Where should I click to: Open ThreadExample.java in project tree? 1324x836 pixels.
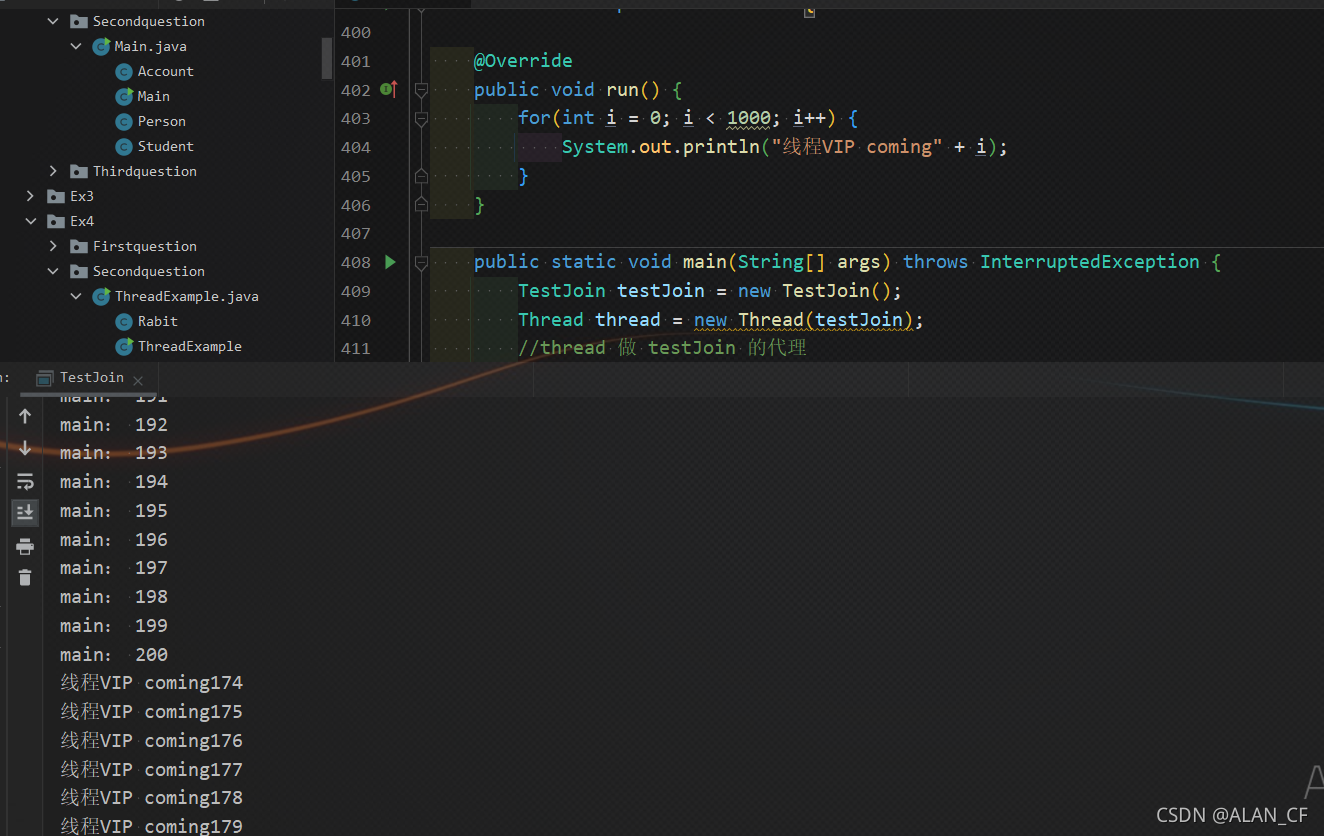(x=187, y=296)
